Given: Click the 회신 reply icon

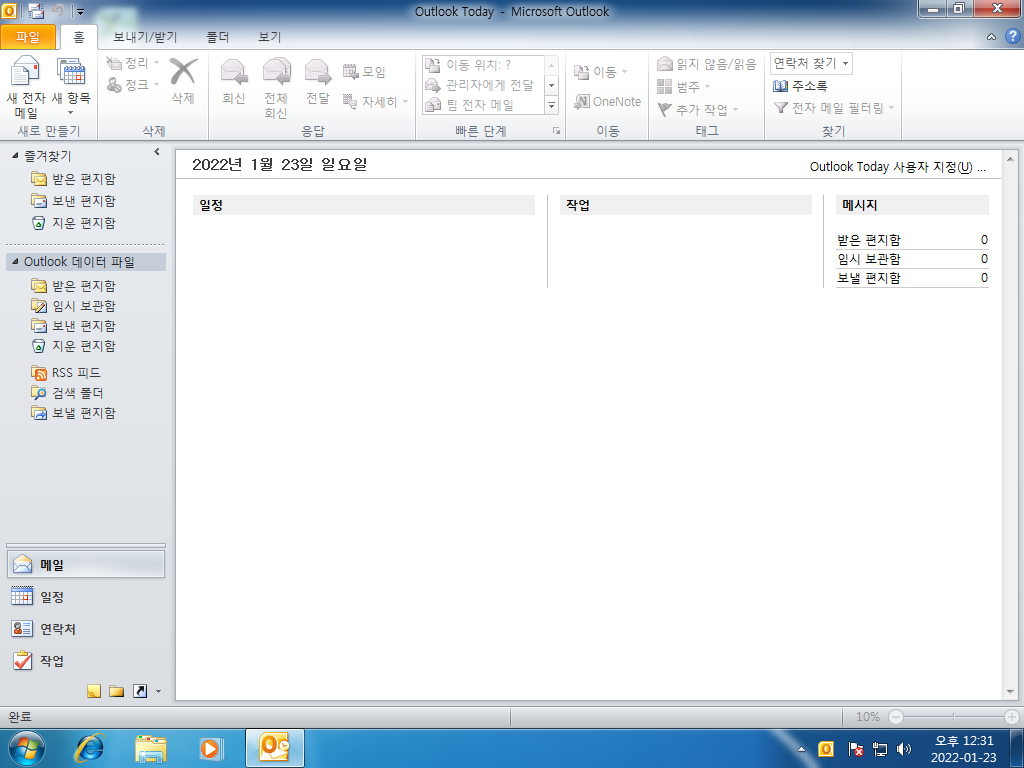Looking at the screenshot, I should [x=233, y=80].
